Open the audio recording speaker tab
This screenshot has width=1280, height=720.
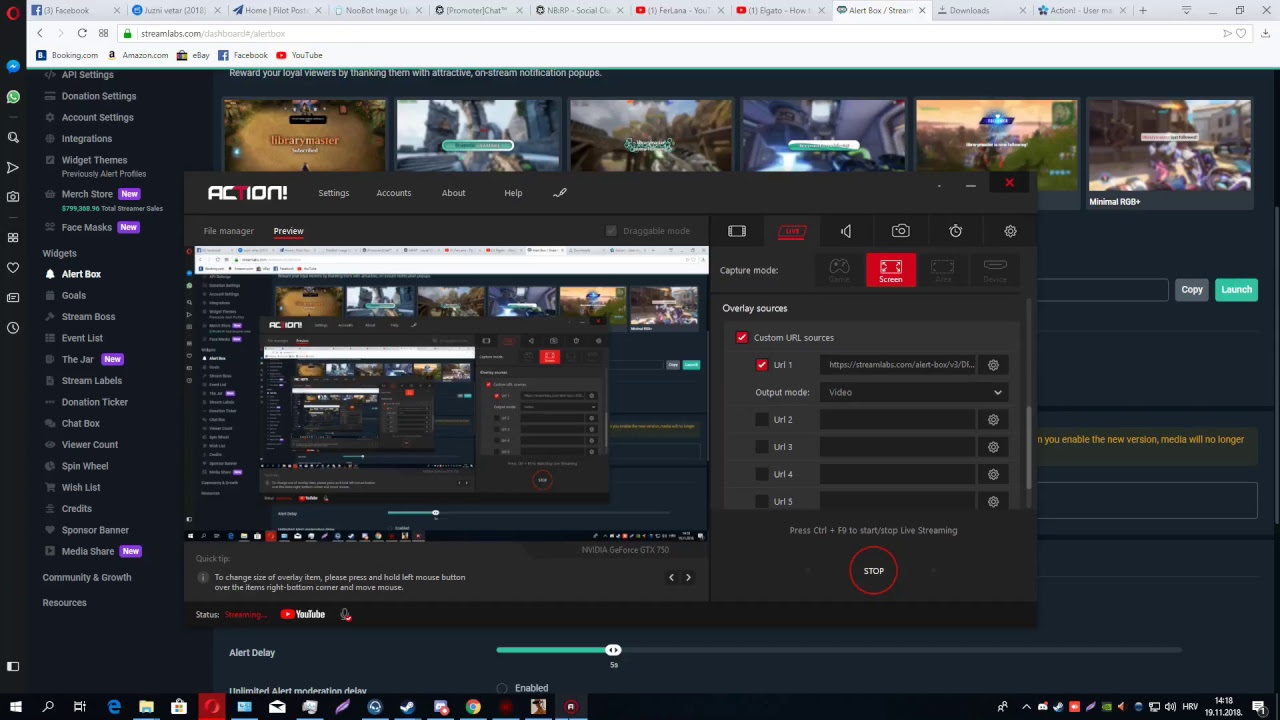point(846,231)
